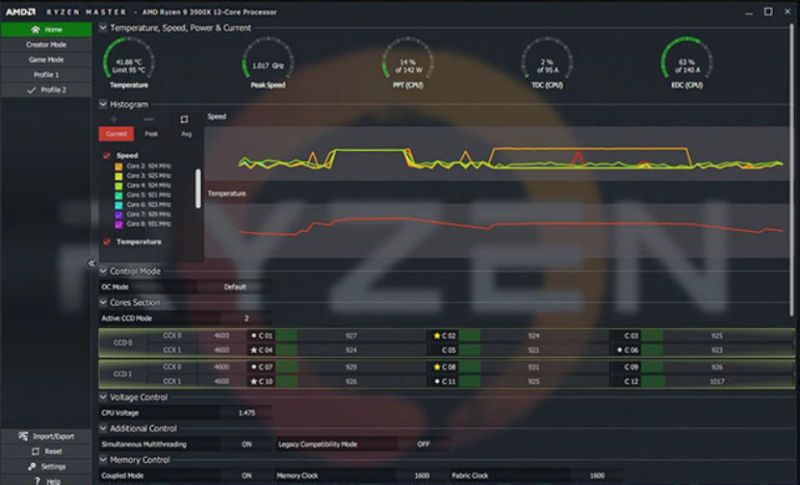Click the Legacy Compatibility Mode OFF value
Screen dimensions: 800x485
pos(423,444)
